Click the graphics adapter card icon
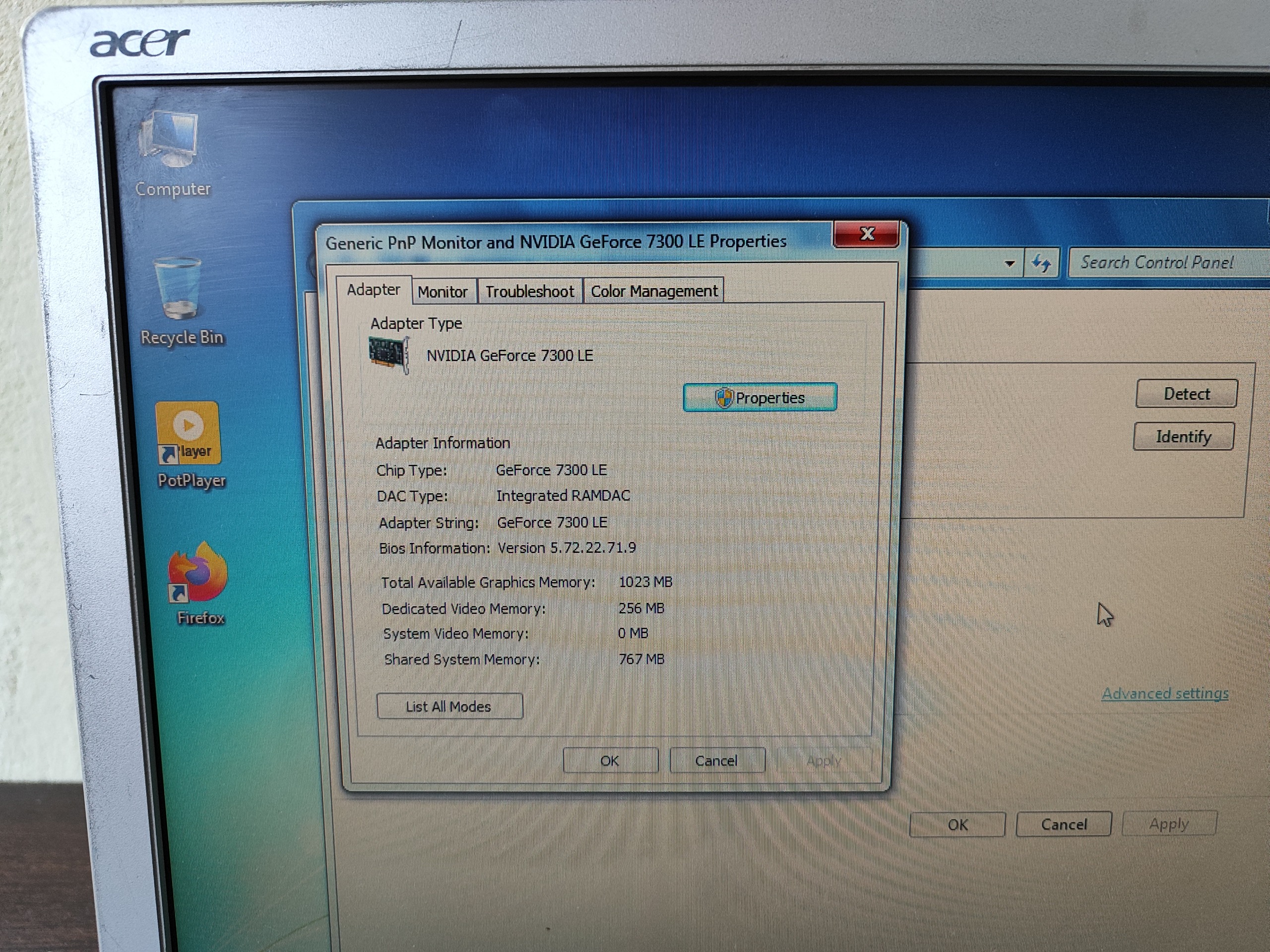Viewport: 1270px width, 952px height. pos(389,355)
